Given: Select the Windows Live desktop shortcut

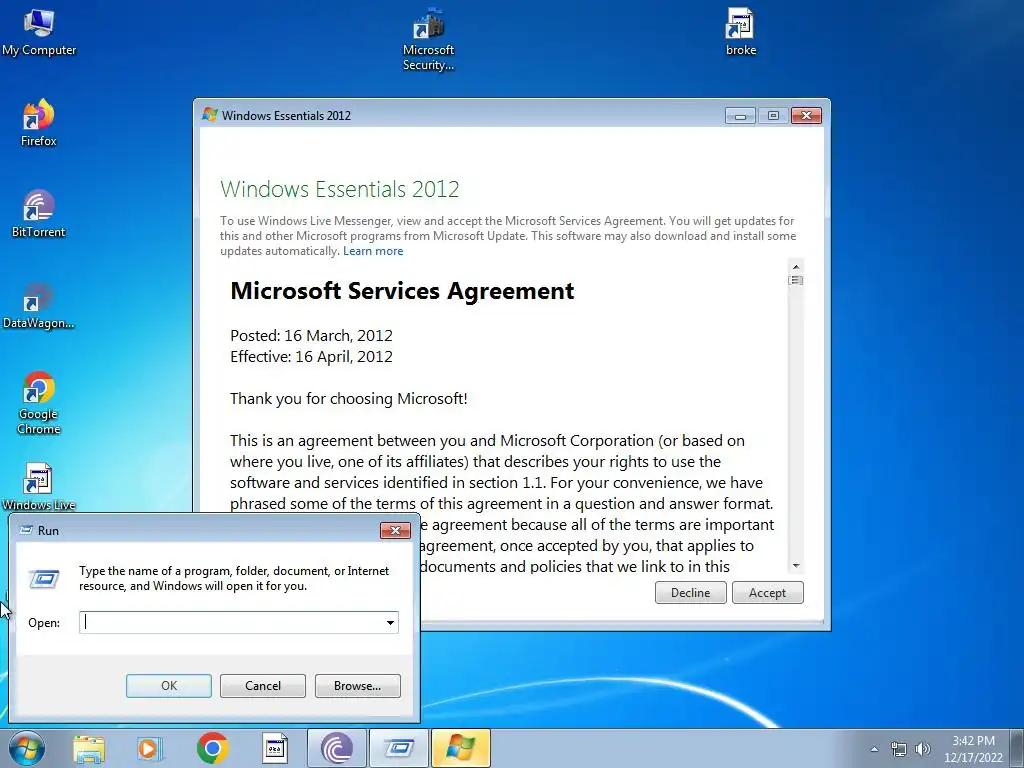Looking at the screenshot, I should (39, 487).
